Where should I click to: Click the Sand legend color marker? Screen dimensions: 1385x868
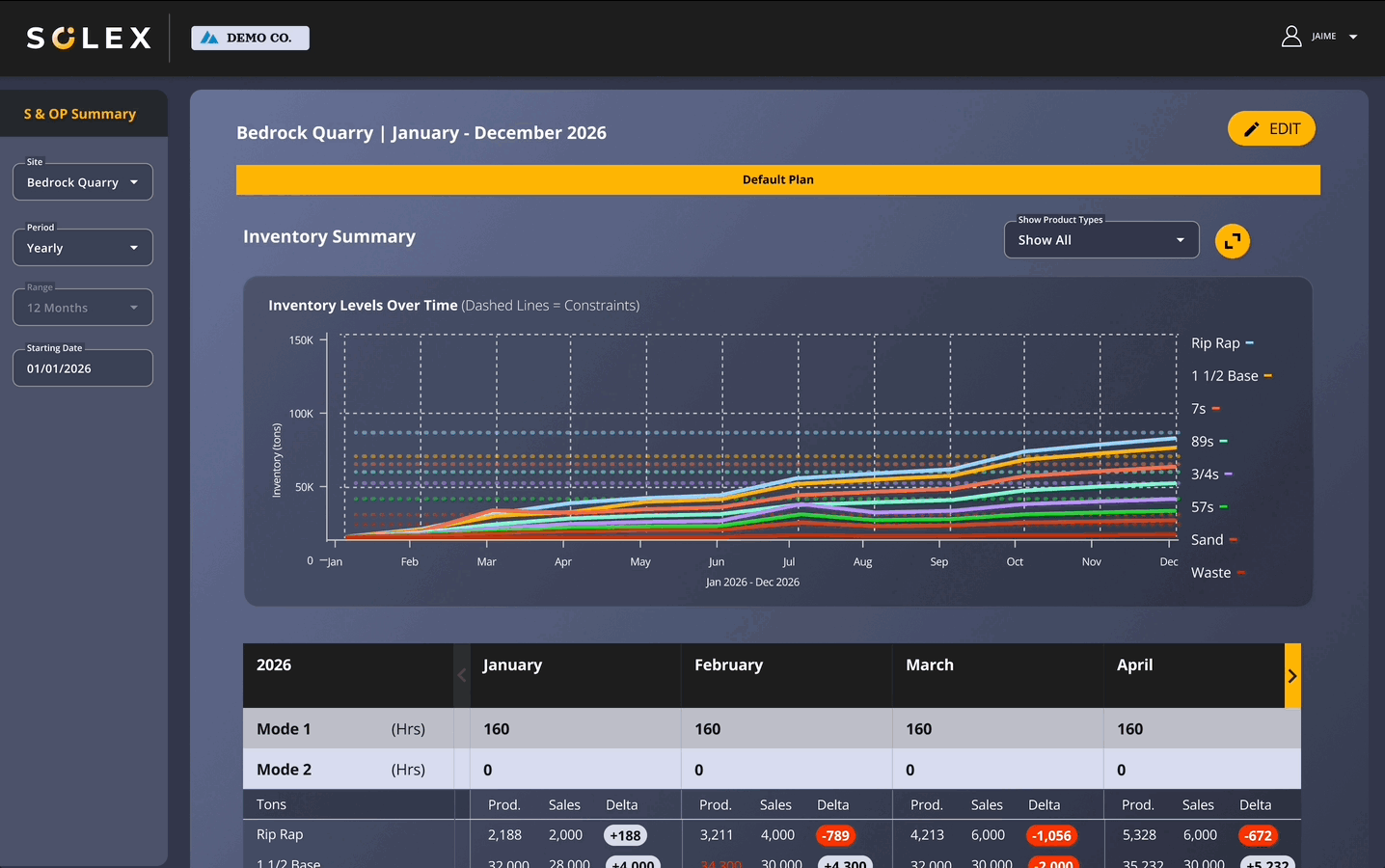pyautogui.click(x=1234, y=540)
